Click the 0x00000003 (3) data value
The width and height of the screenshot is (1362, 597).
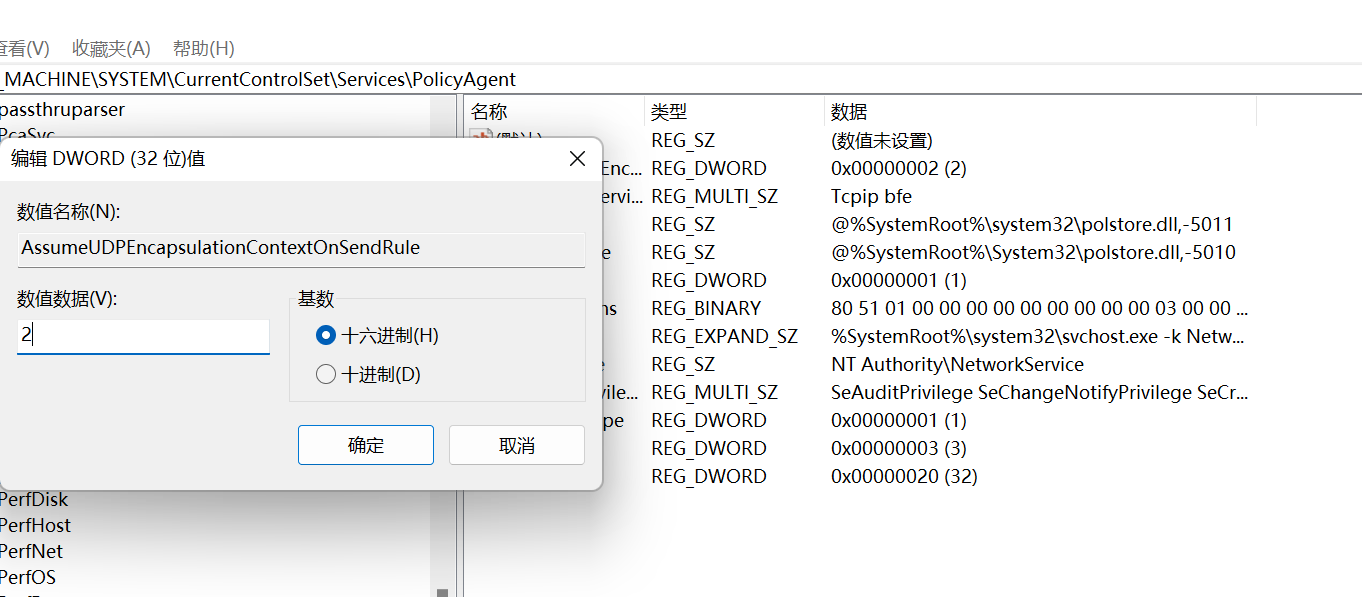(899, 448)
